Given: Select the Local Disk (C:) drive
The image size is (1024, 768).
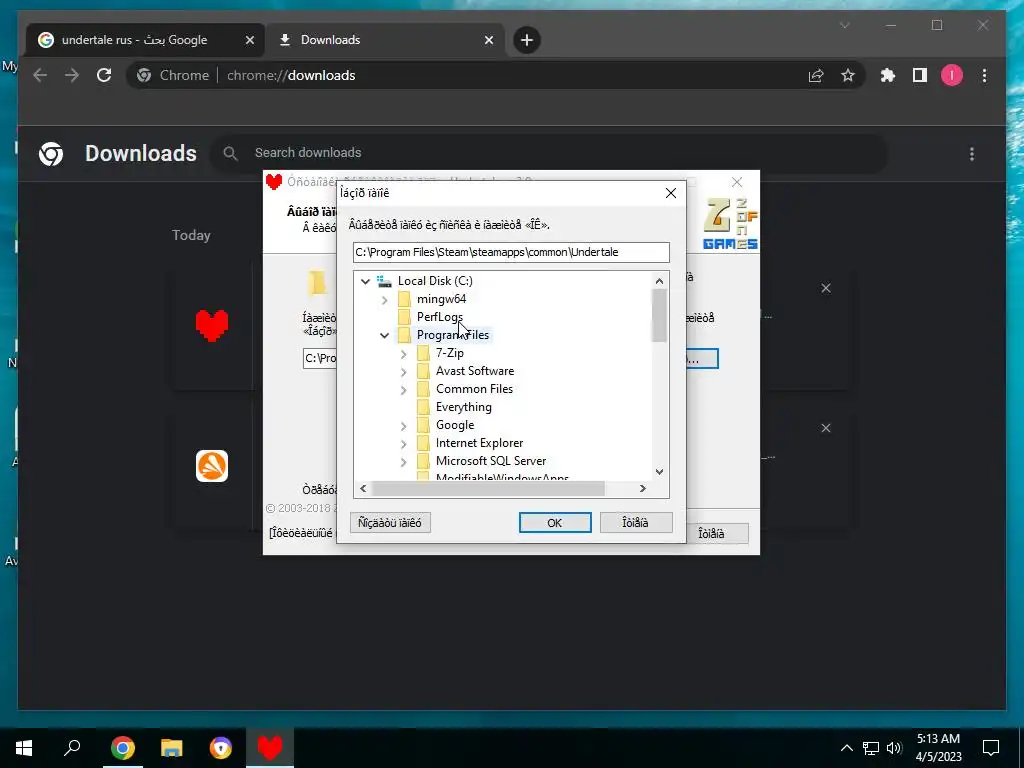Looking at the screenshot, I should click(435, 281).
